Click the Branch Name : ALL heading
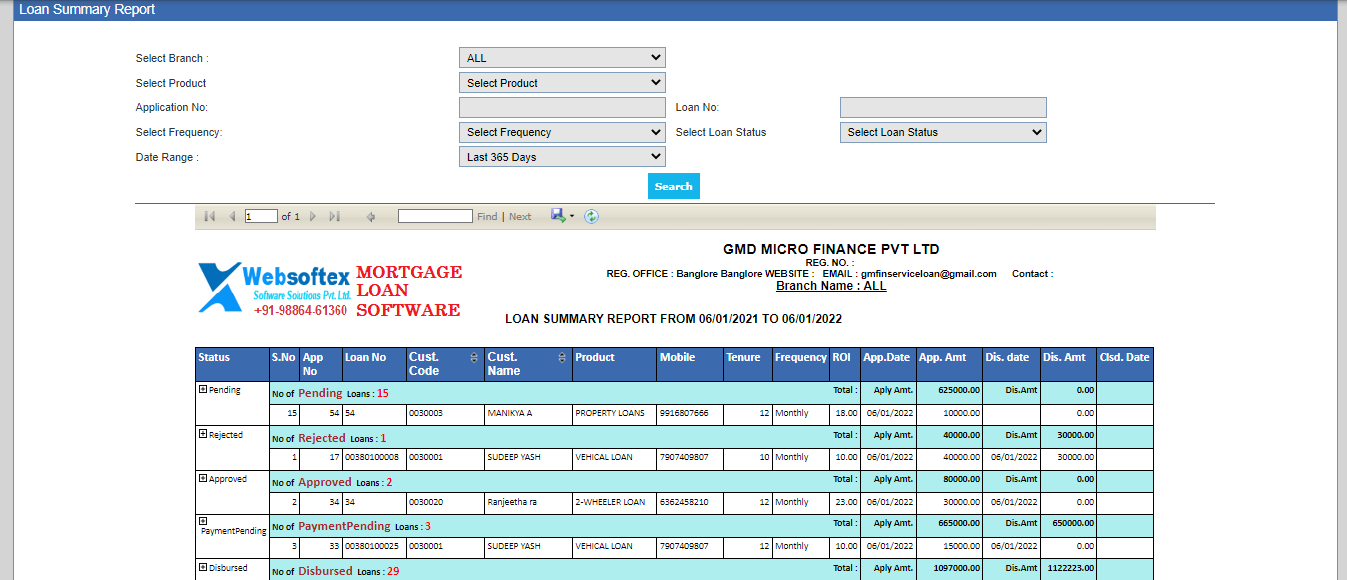Screen dimensions: 1347x580 click(831, 286)
